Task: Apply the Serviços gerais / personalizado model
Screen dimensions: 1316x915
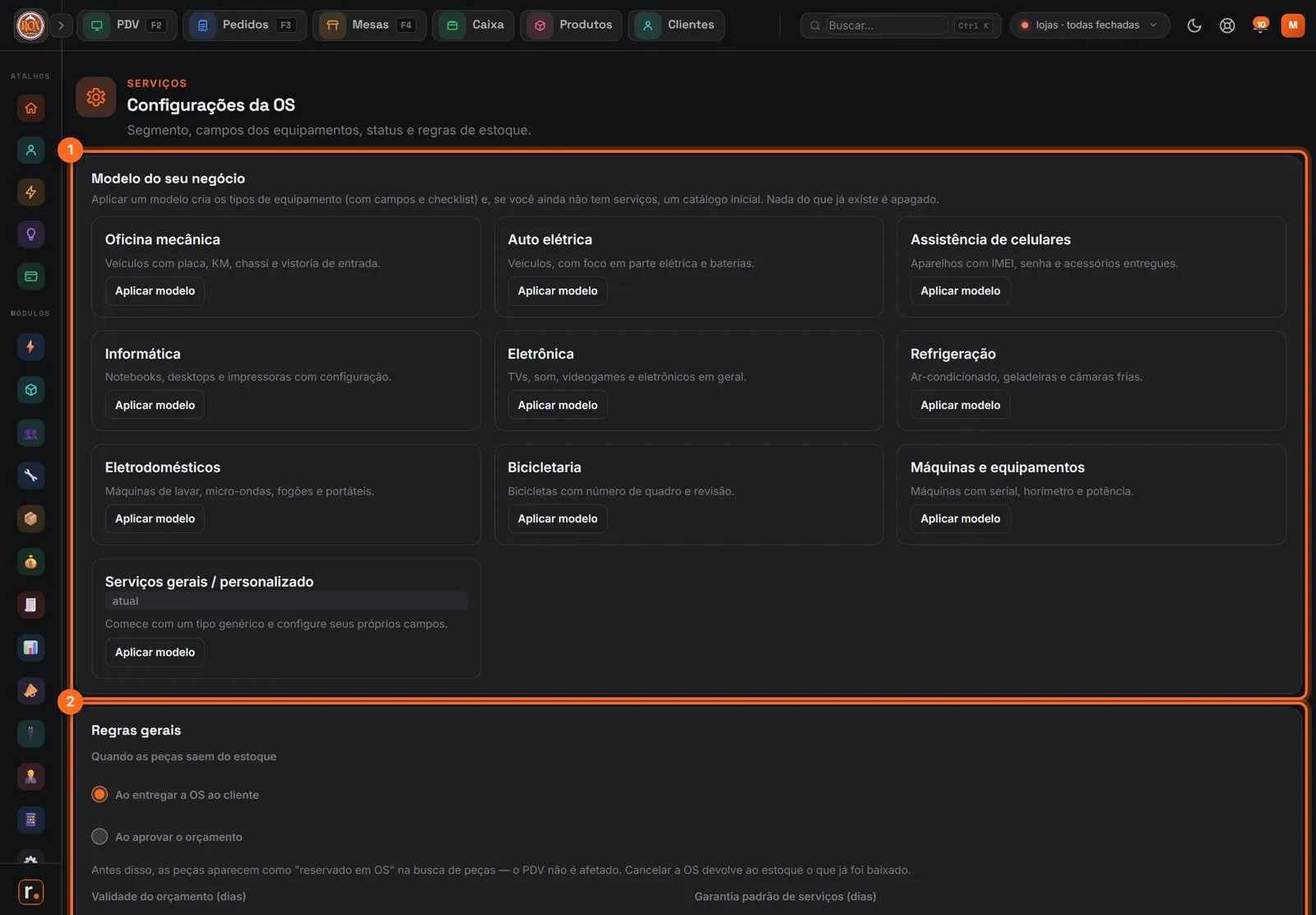Action: tap(155, 653)
